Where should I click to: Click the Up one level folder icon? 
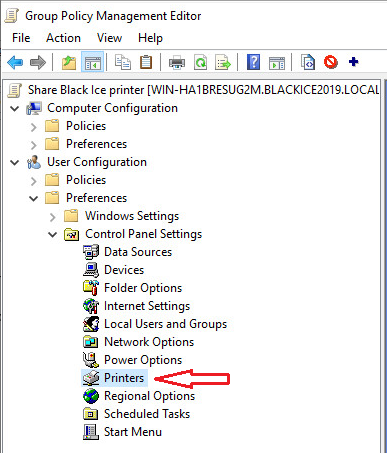point(69,62)
